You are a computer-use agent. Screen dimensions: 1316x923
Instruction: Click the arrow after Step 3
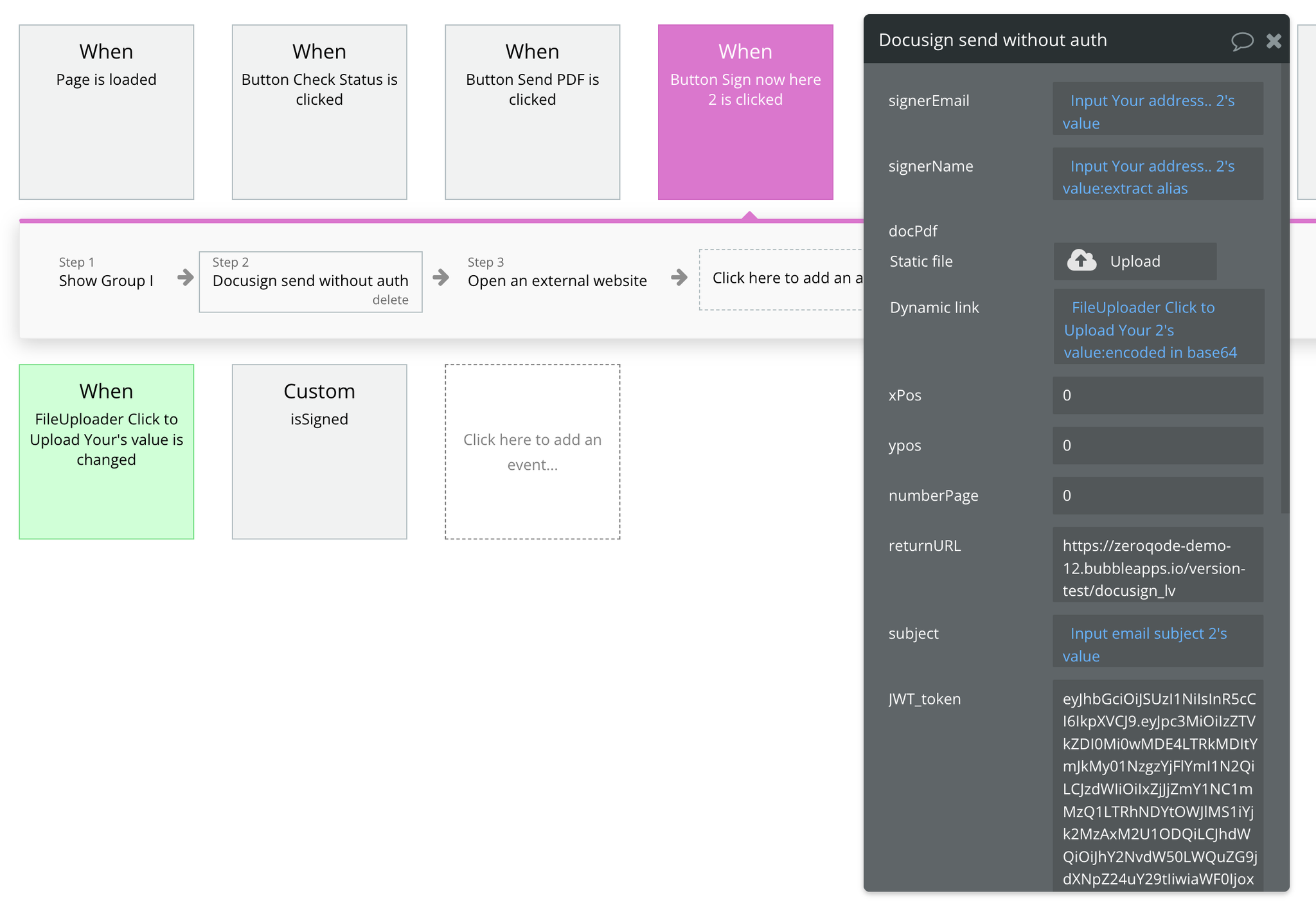click(x=679, y=278)
